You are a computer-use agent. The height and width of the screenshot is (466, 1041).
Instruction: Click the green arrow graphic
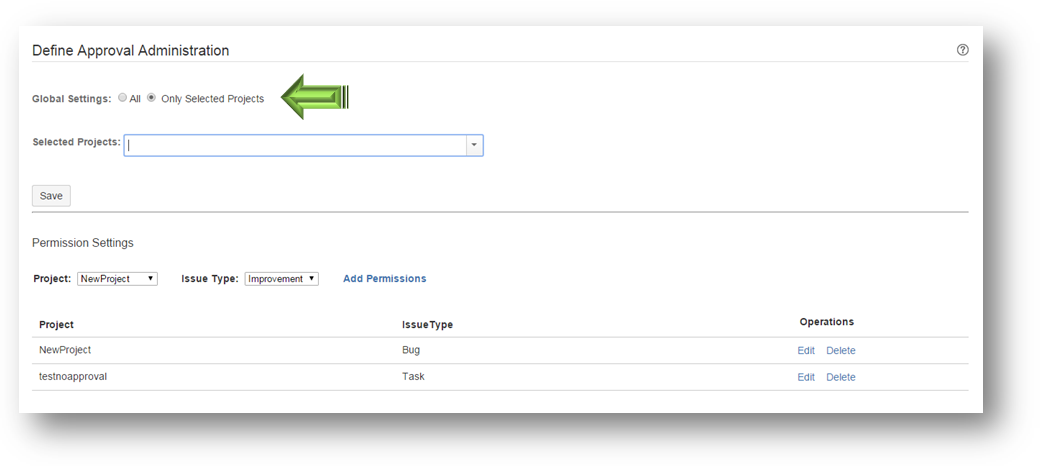point(314,97)
